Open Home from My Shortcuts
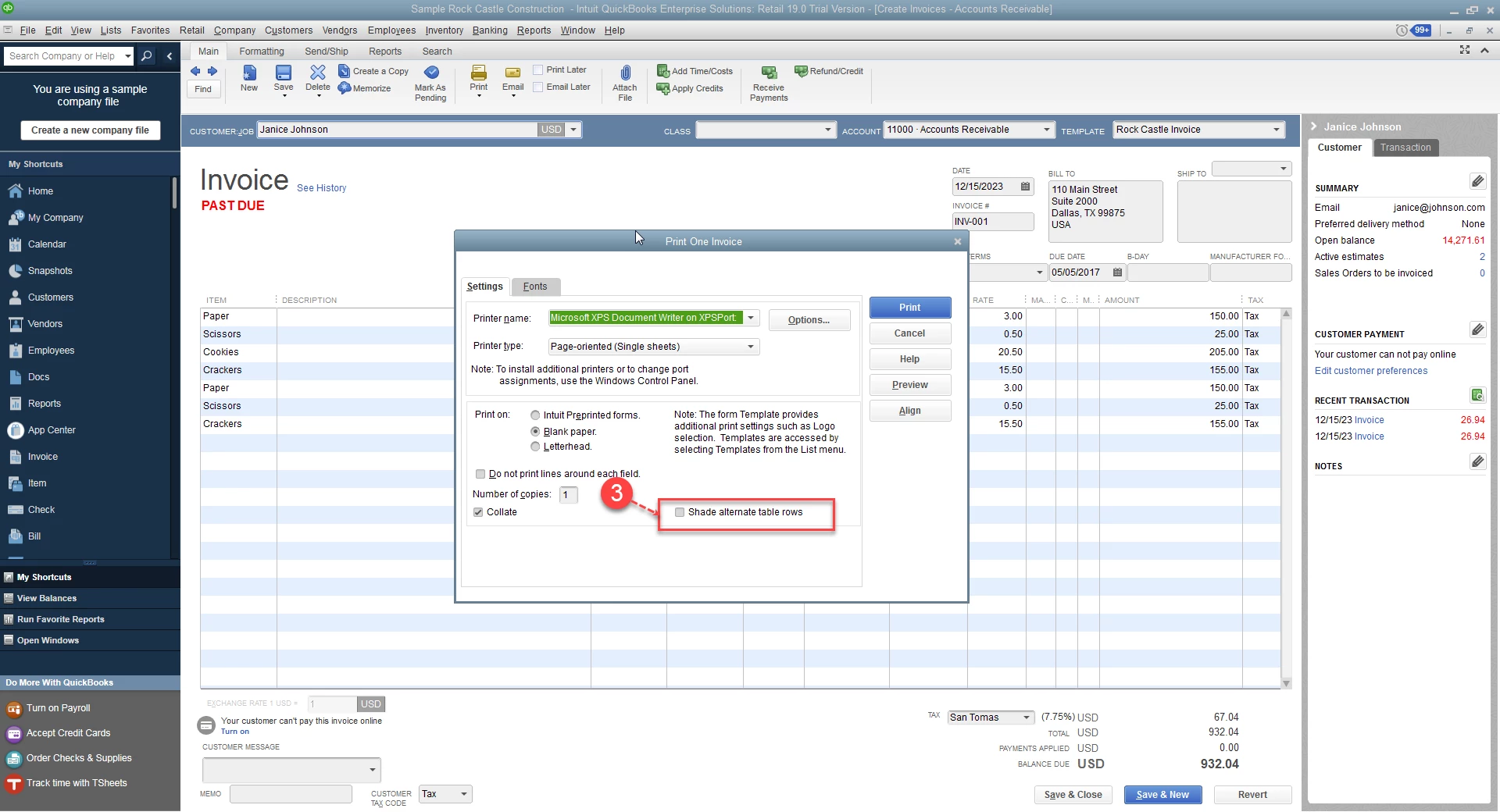The height and width of the screenshot is (812, 1500). click(41, 191)
